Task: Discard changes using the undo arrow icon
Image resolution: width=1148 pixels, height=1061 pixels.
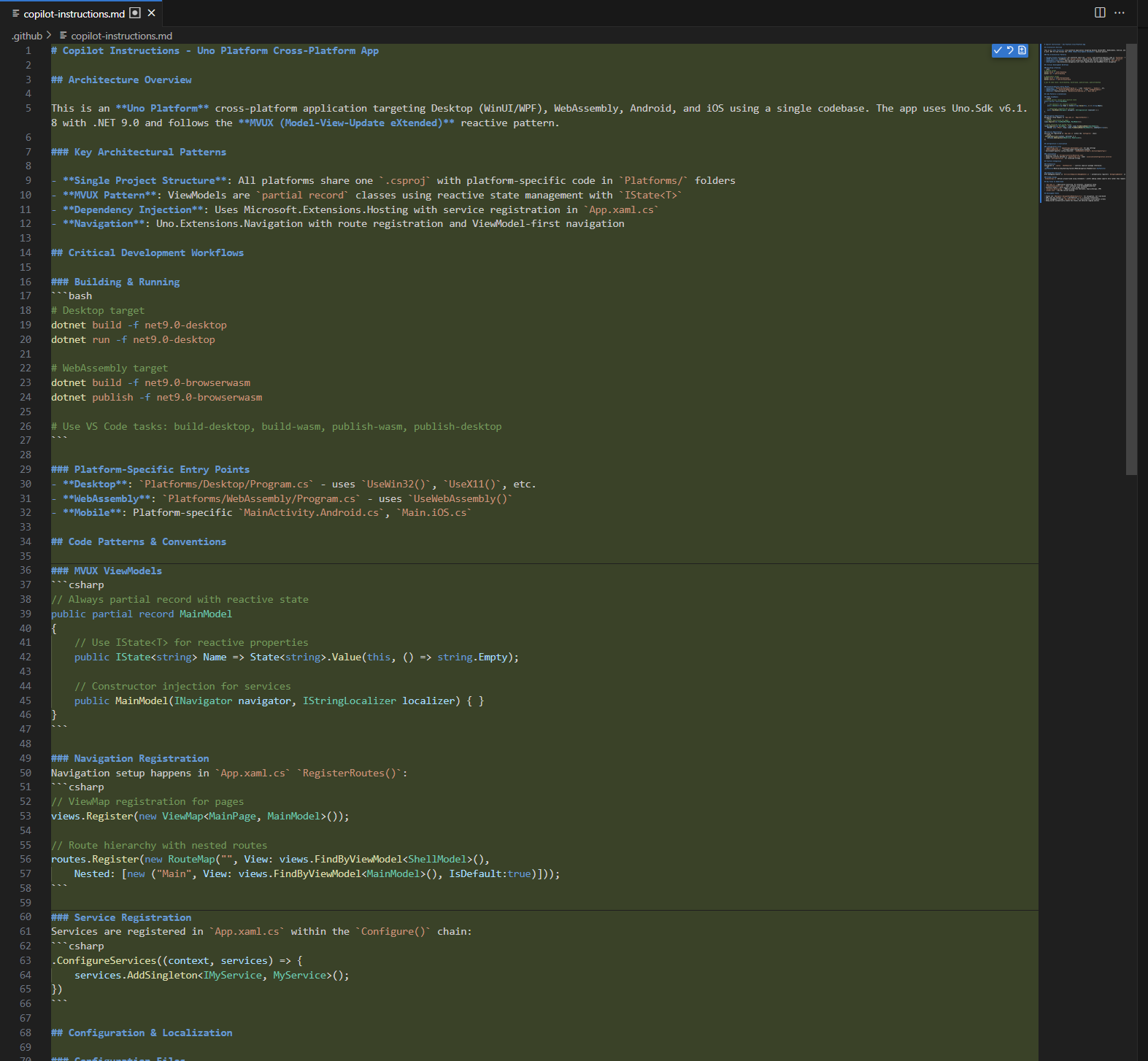Action: pos(1010,50)
